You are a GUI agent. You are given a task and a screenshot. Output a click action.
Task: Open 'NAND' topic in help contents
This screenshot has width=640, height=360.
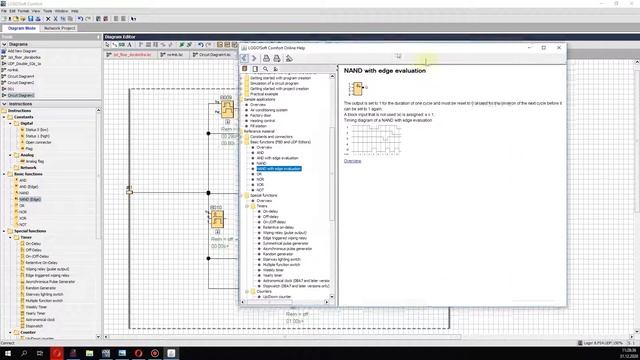pyautogui.click(x=261, y=163)
